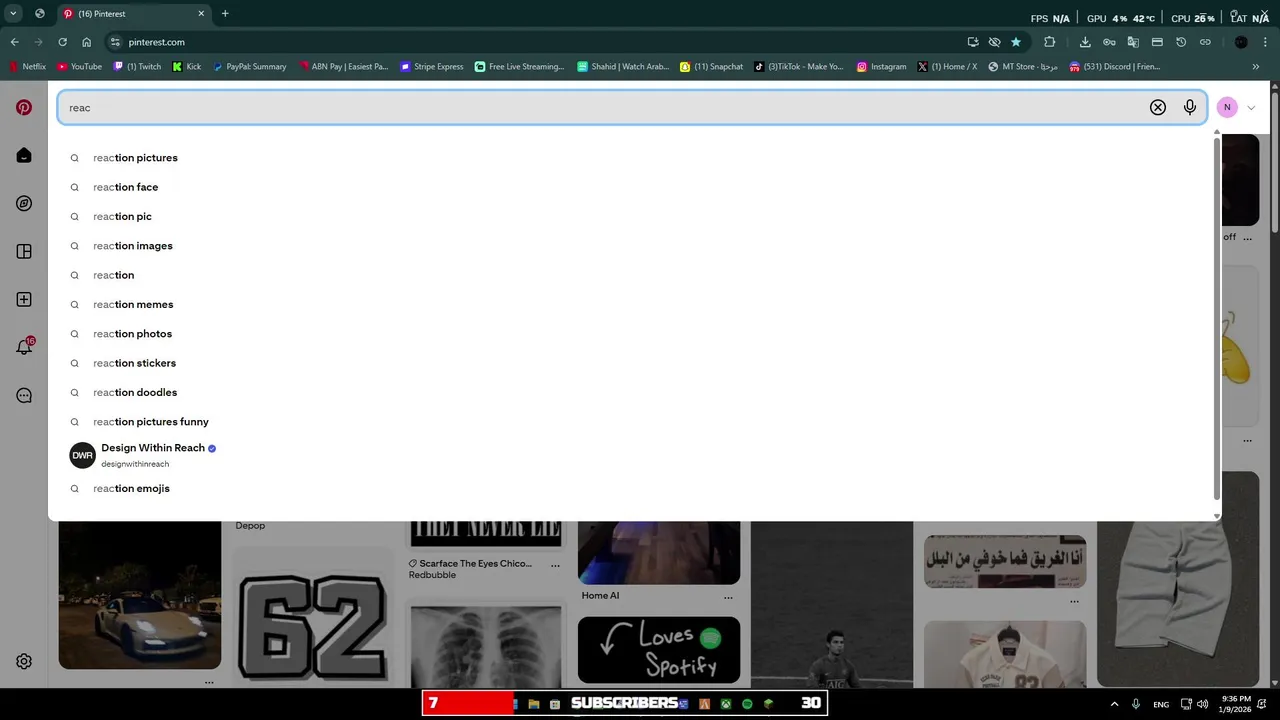View site information icon next to pinterest.com

115,42
